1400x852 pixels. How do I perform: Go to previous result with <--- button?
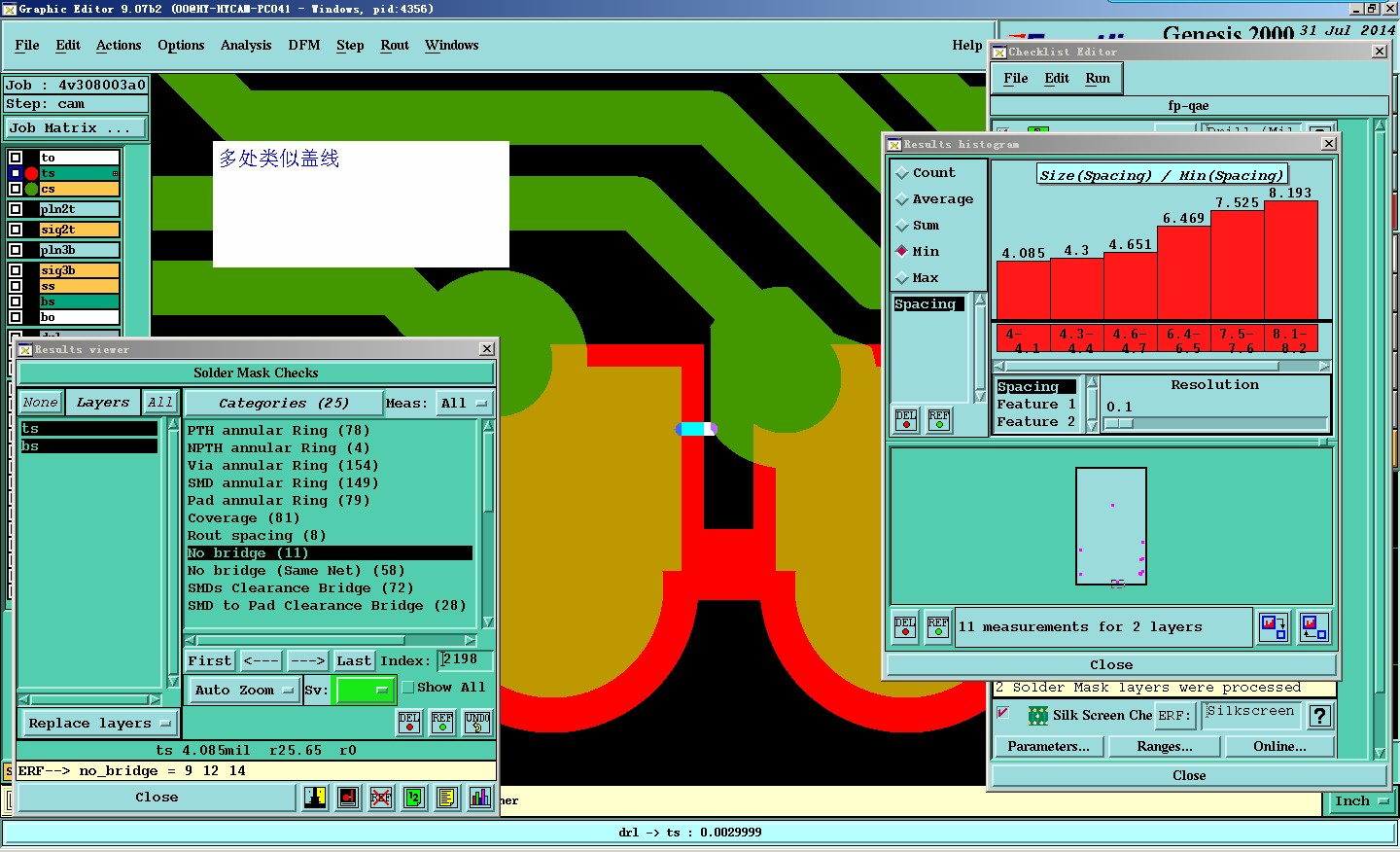pos(261,661)
